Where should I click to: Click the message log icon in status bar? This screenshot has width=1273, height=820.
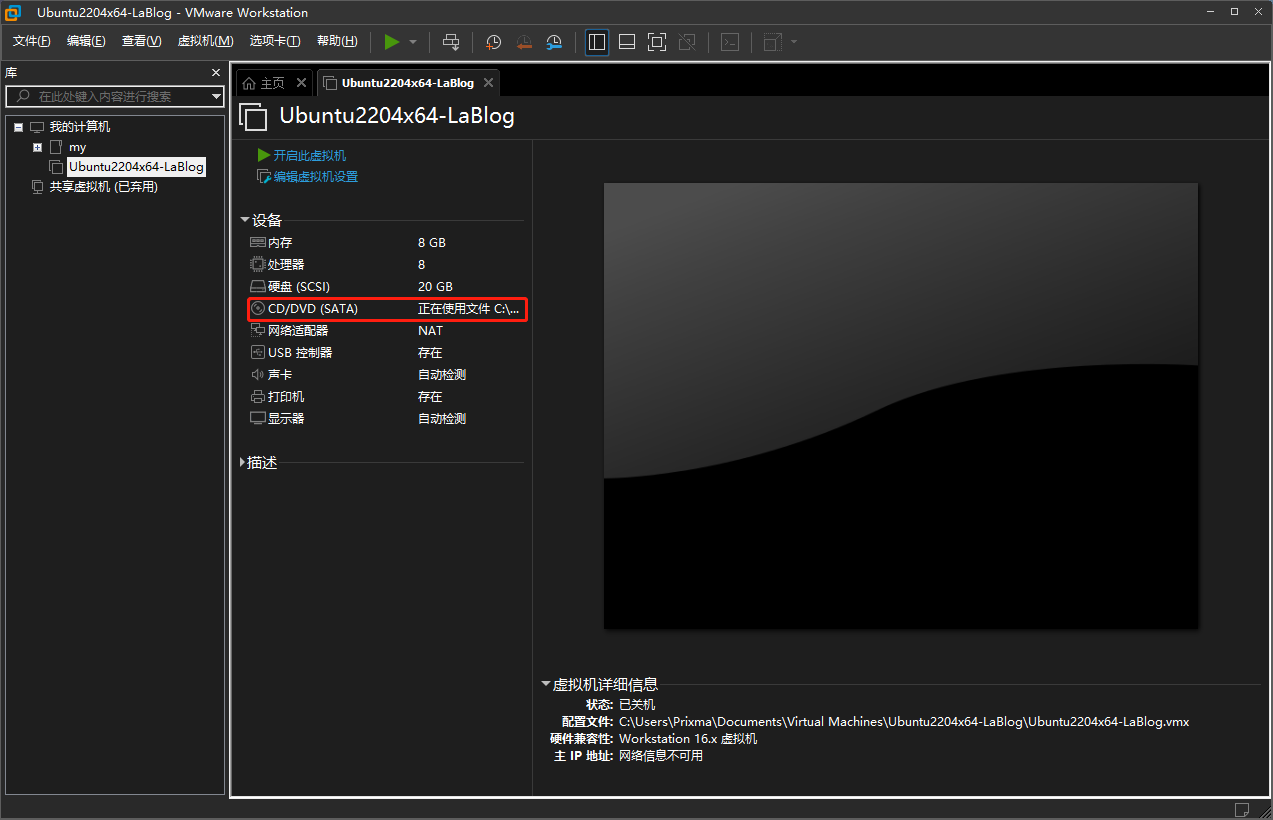tap(1242, 809)
